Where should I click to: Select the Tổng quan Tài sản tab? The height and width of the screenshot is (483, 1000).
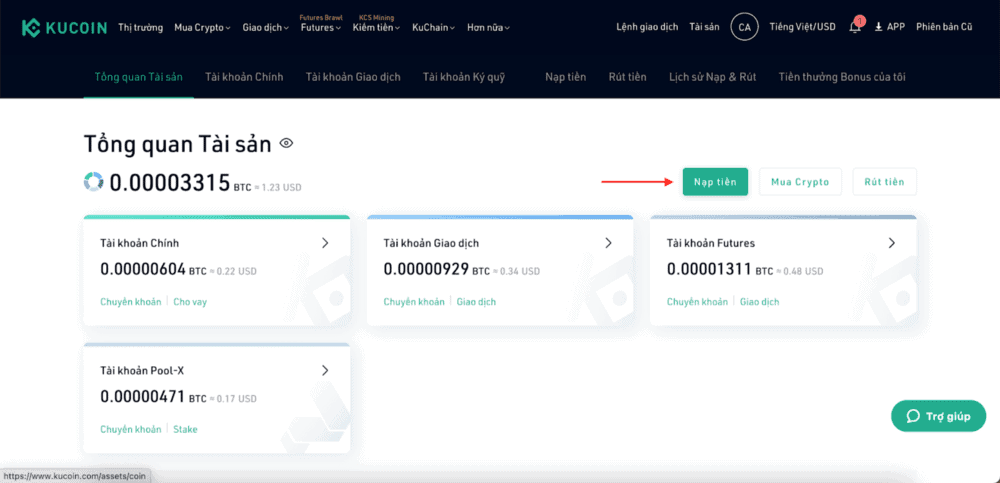point(138,77)
